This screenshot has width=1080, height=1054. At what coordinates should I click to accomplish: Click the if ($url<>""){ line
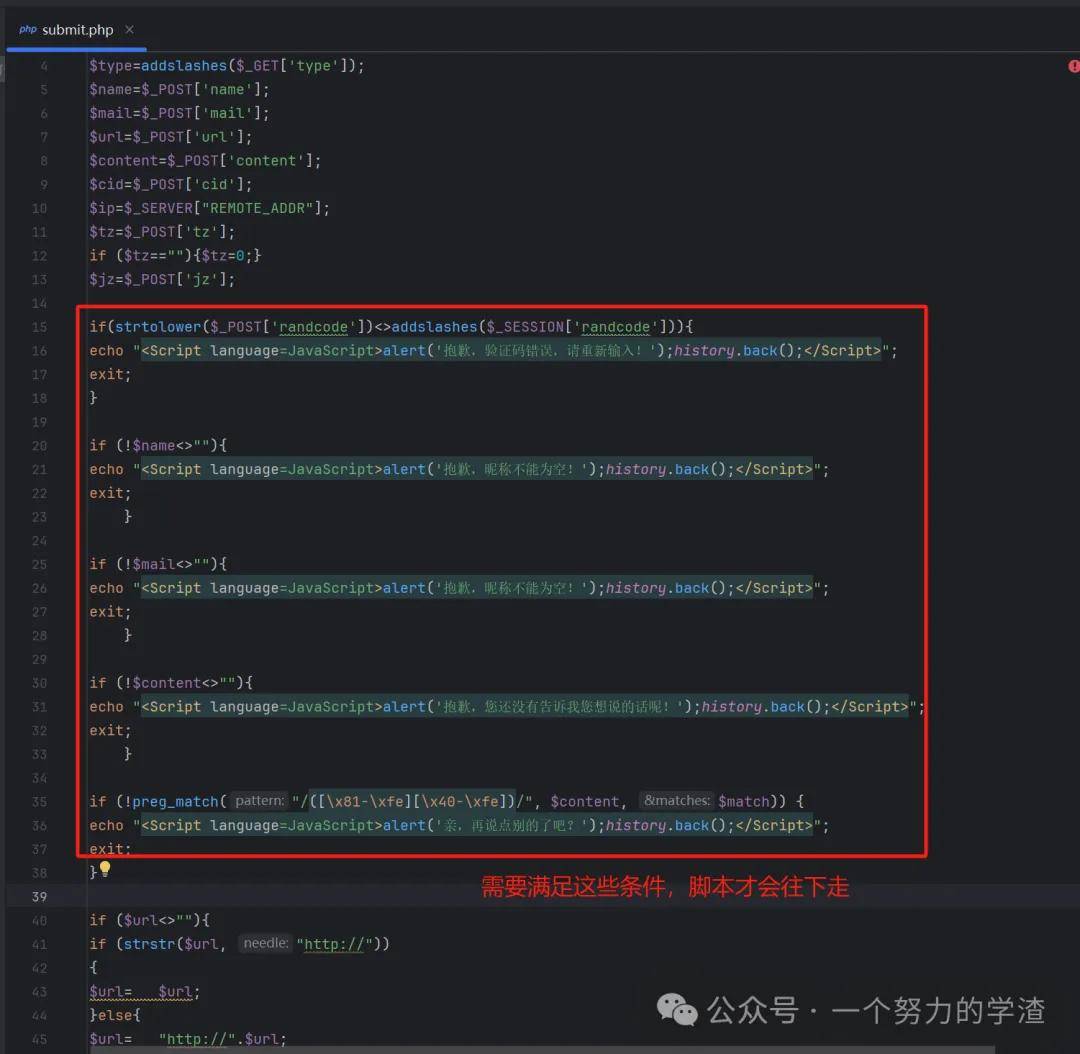click(x=149, y=920)
